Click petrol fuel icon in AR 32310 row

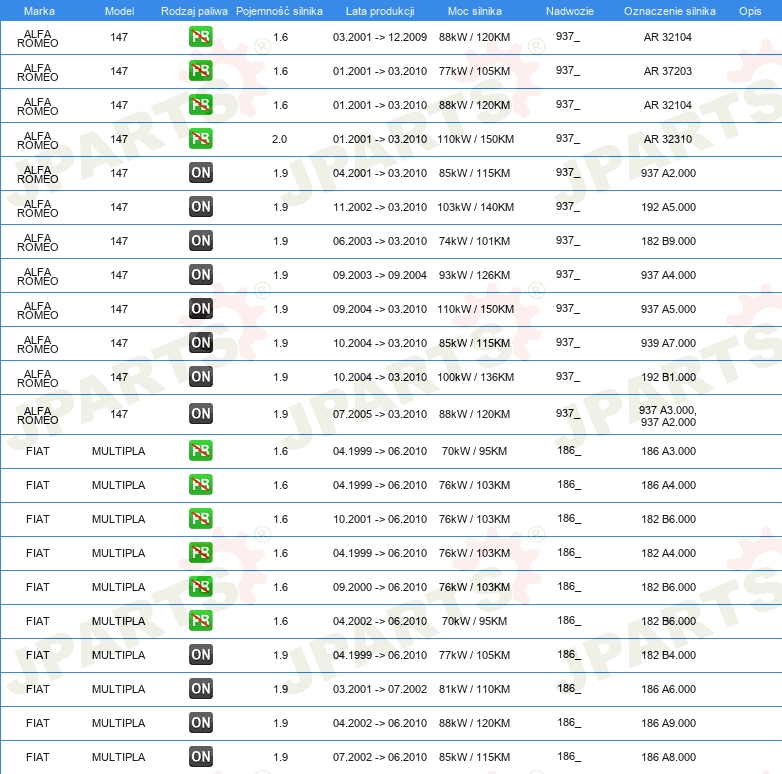200,139
